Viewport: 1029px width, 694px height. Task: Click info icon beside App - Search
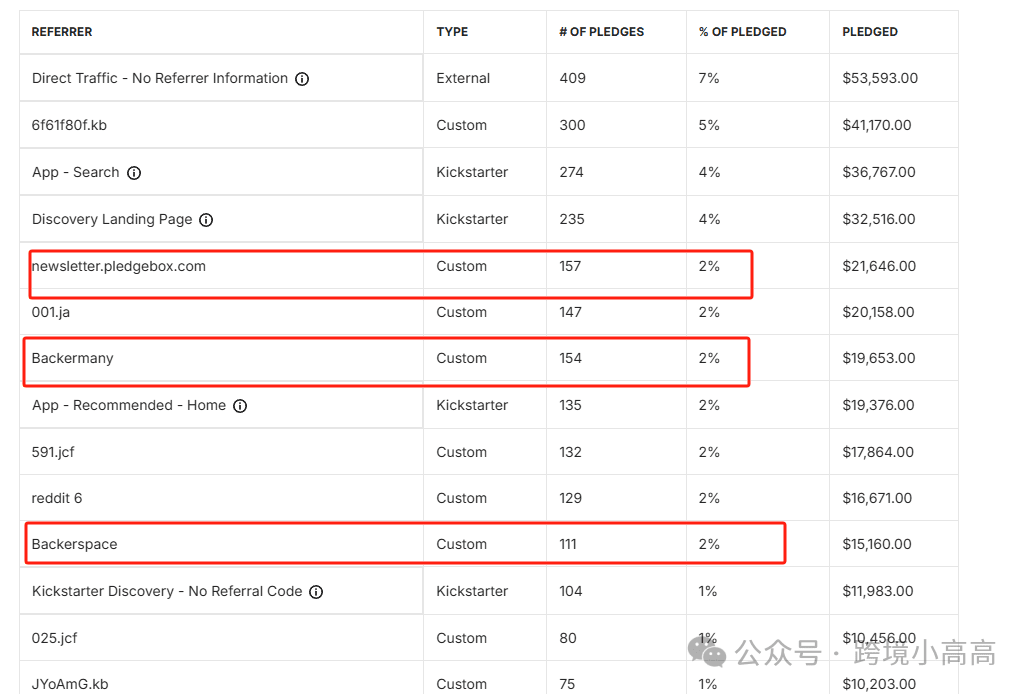(x=134, y=173)
